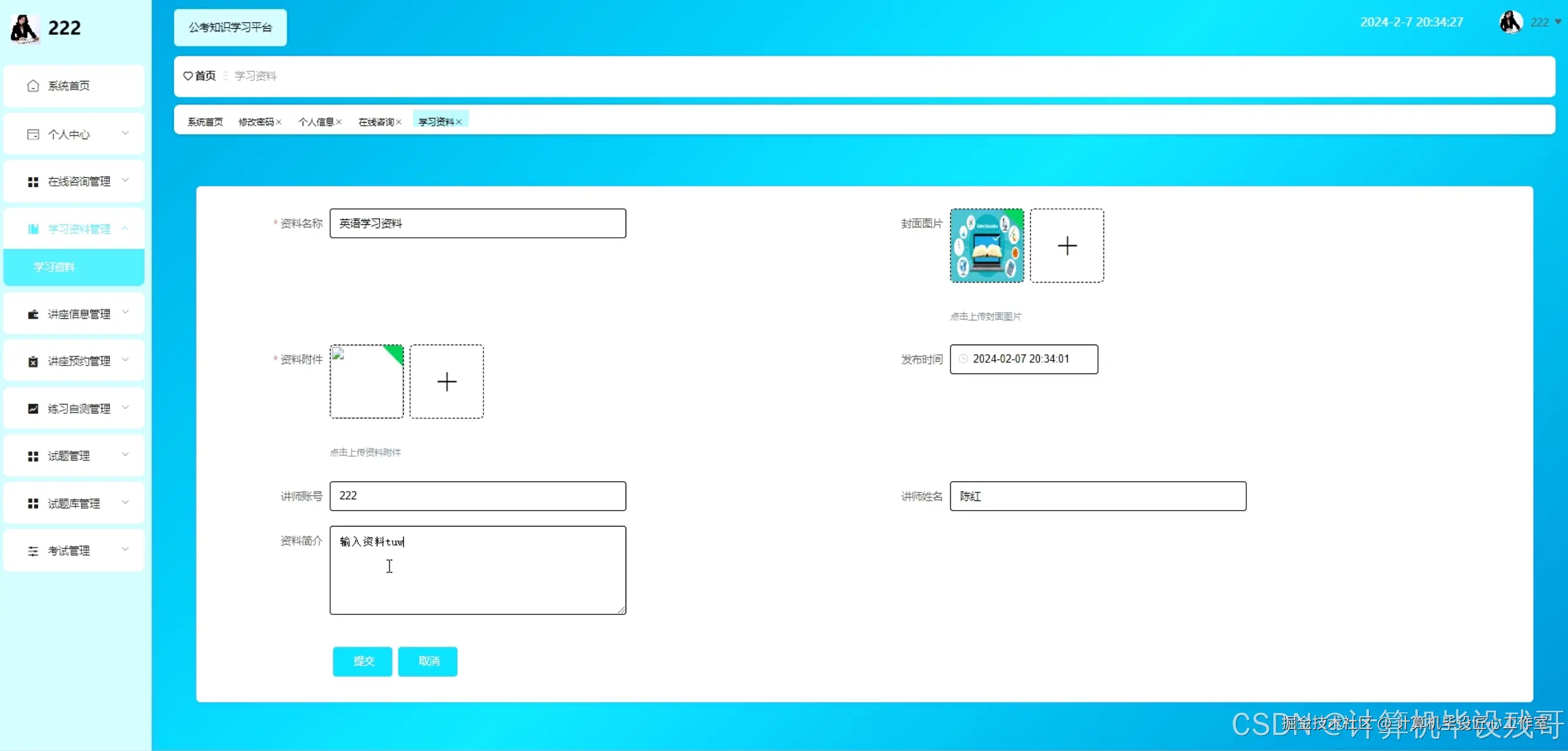Viewport: 1568px width, 751px height.
Task: Collapse the 学习资料管理 menu chevron
Action: pos(126,228)
